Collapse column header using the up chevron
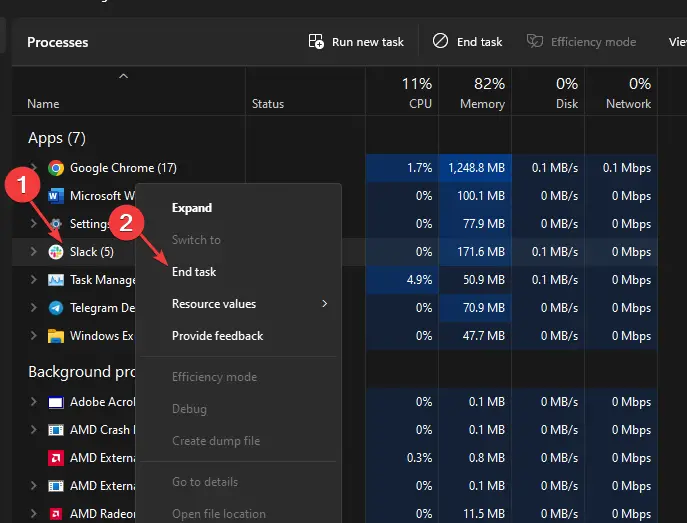Screen dimensions: 687x523 123,76
